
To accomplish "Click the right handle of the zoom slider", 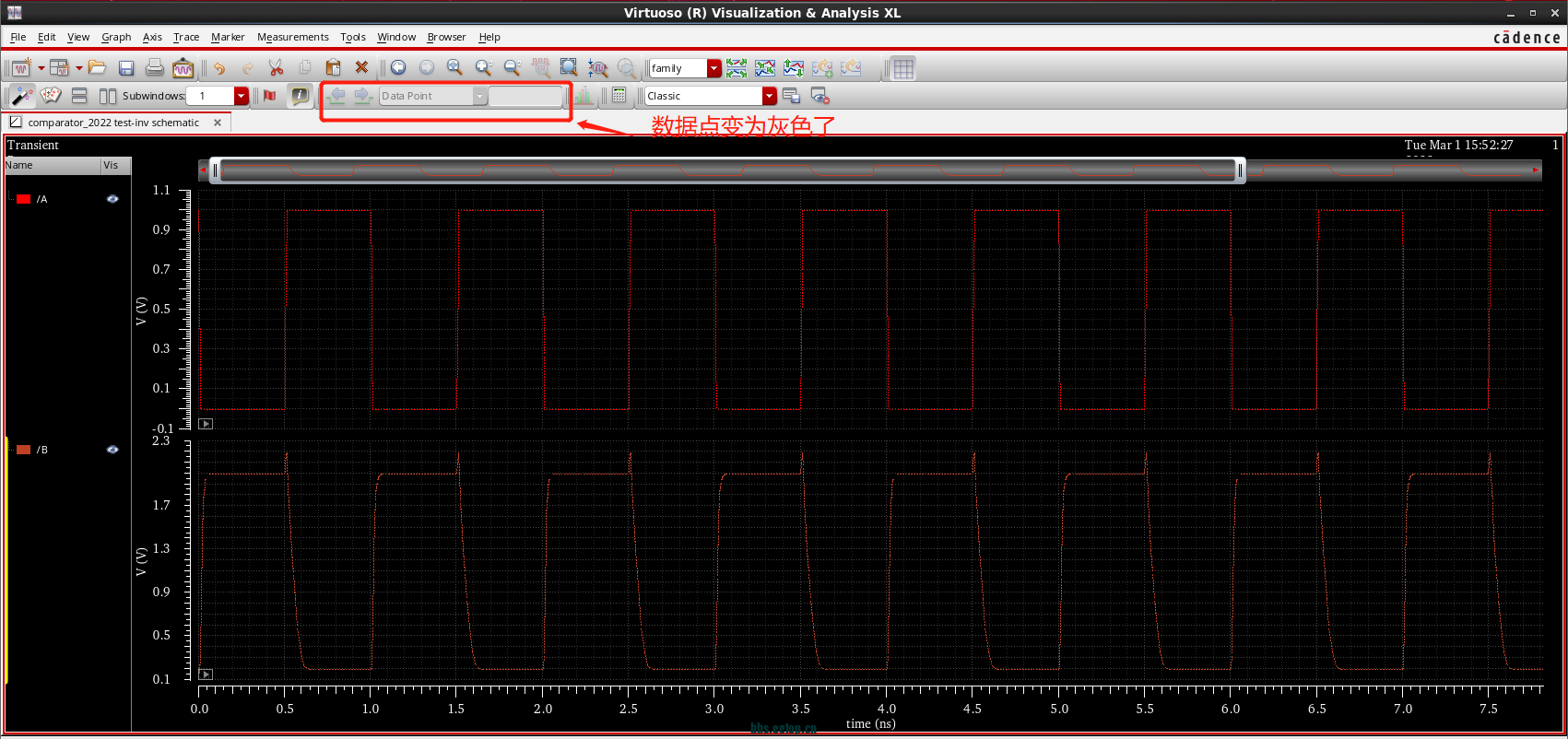I will click(1241, 170).
